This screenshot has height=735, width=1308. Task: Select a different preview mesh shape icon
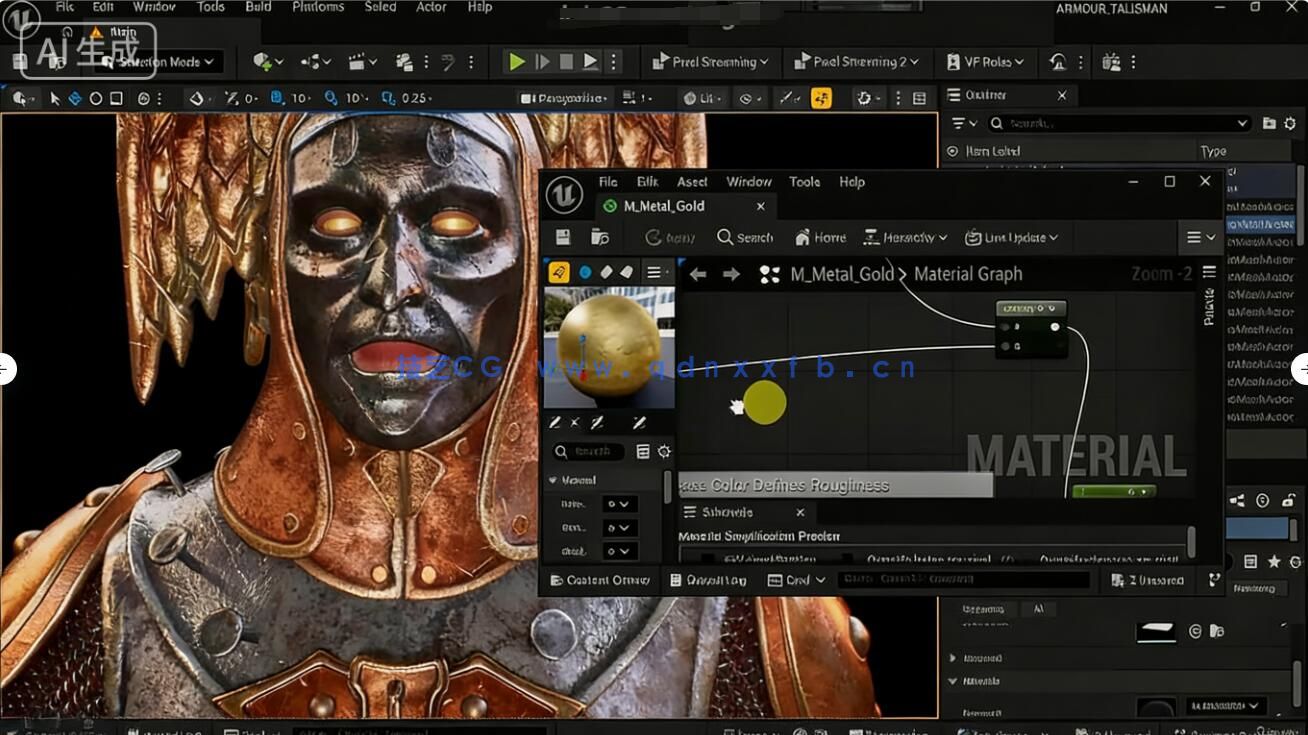pyautogui.click(x=604, y=271)
